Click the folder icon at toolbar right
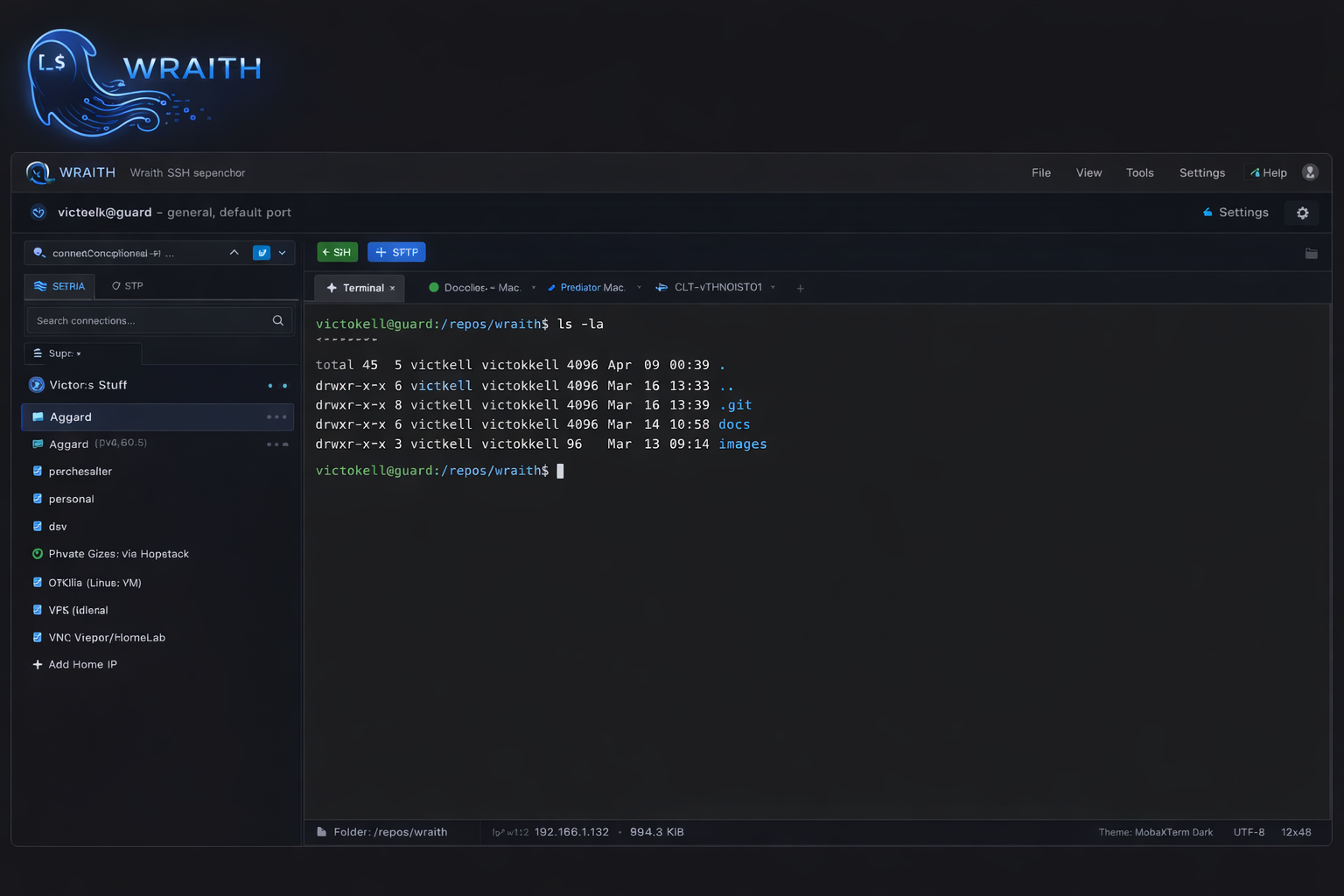 1311,253
